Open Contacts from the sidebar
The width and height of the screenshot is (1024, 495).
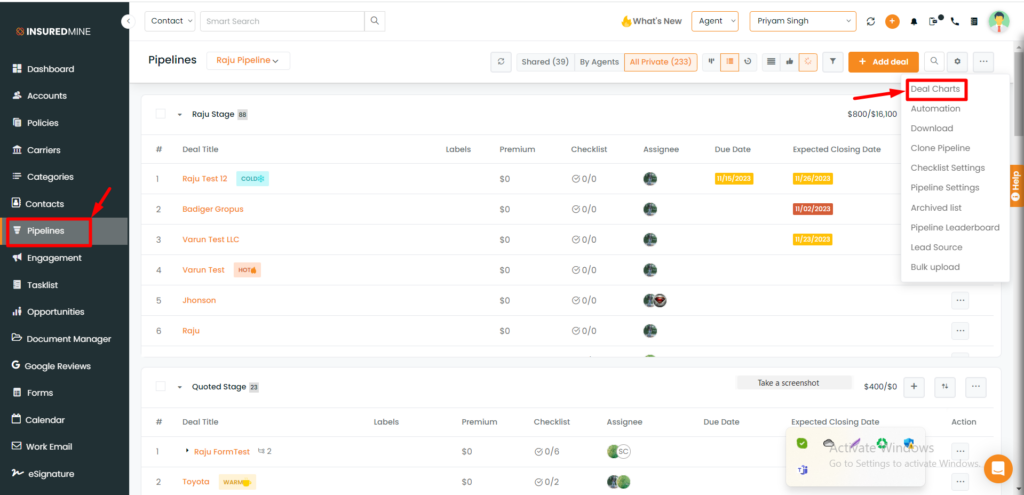(38, 204)
